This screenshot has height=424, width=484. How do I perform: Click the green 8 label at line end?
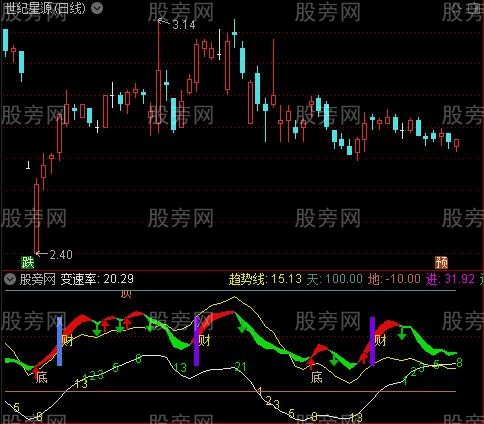click(459, 363)
